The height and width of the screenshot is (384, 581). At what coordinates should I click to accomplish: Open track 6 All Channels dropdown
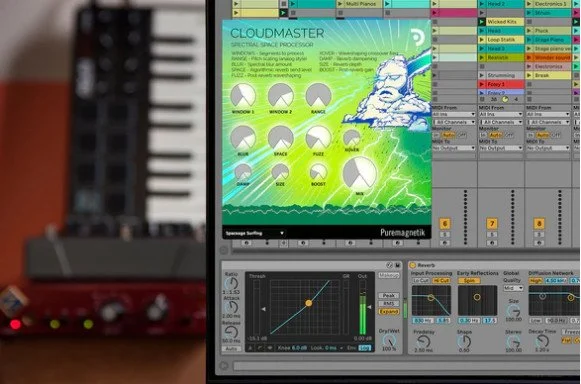pos(454,122)
